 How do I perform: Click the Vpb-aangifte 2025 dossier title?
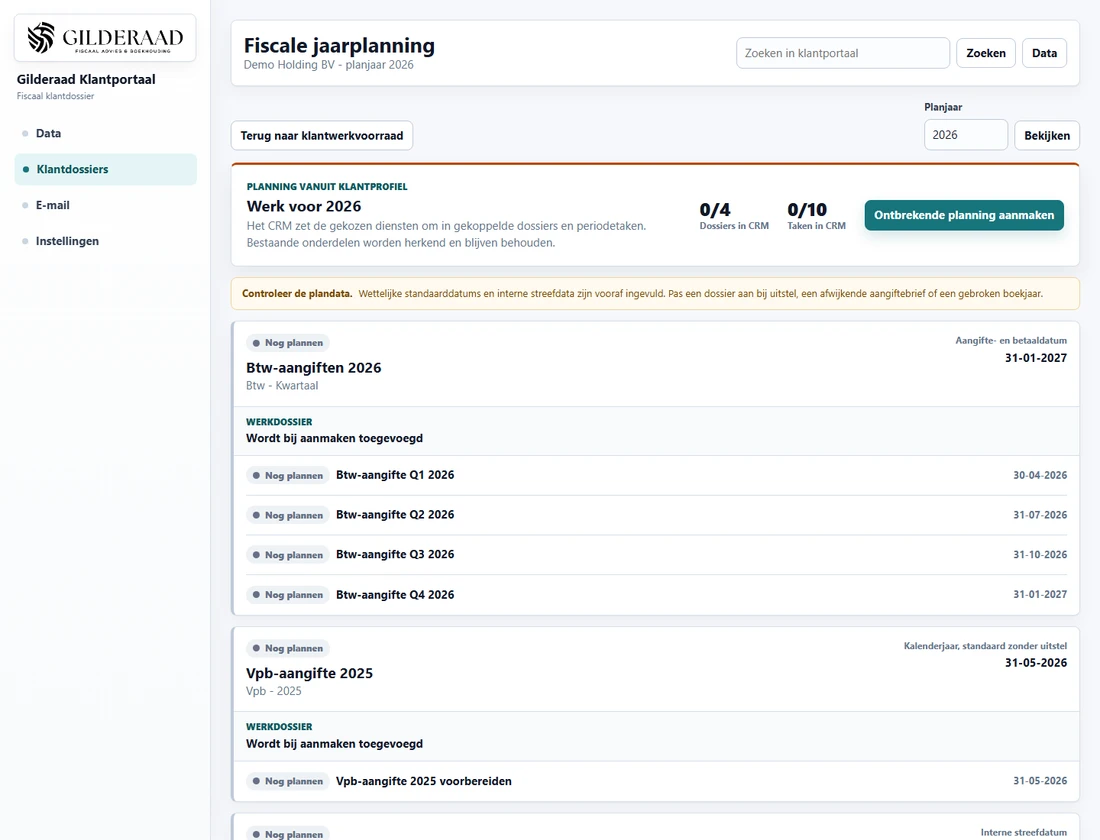pos(309,673)
